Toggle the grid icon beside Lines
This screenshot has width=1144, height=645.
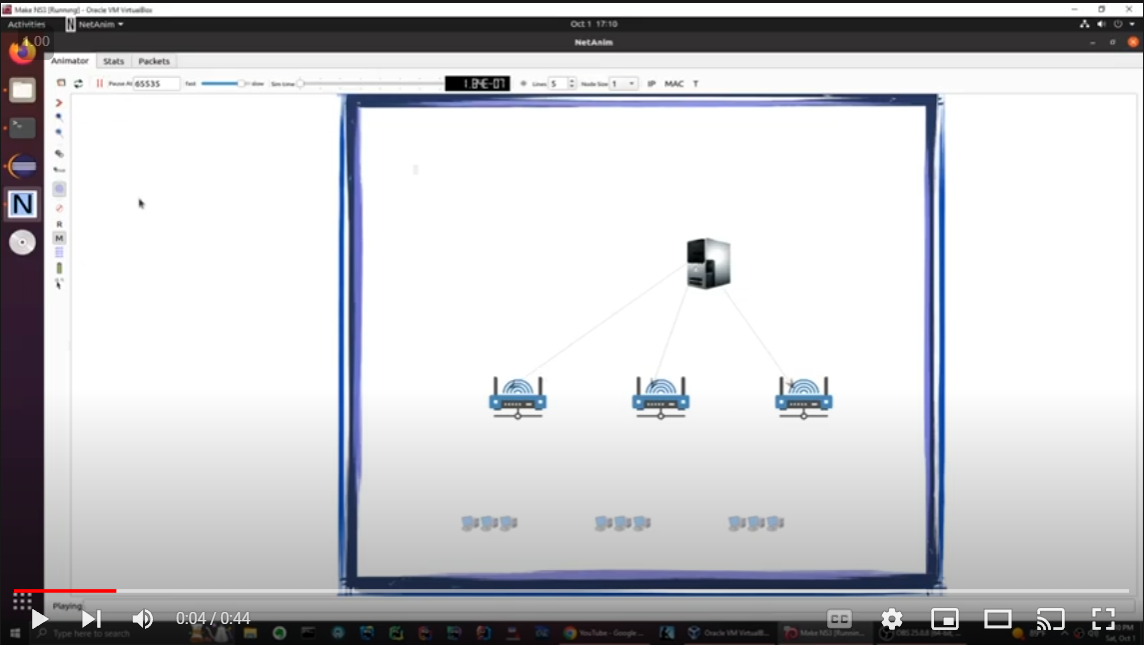tap(523, 84)
